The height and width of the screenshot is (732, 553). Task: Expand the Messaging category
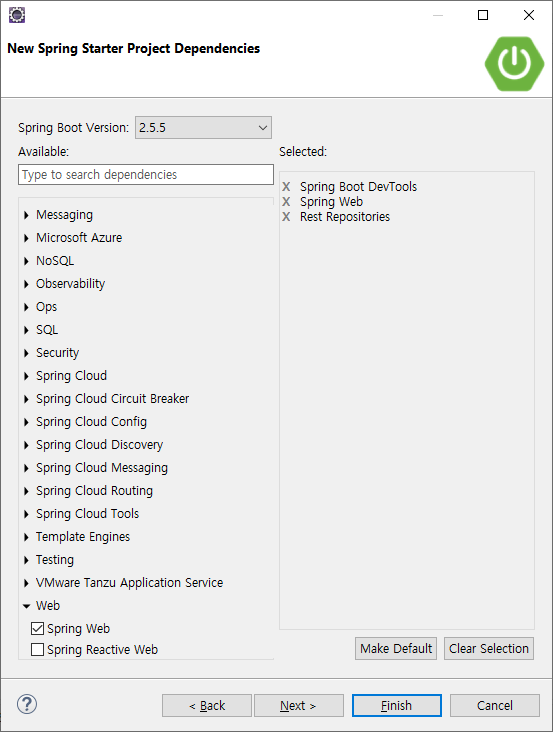(x=26, y=215)
